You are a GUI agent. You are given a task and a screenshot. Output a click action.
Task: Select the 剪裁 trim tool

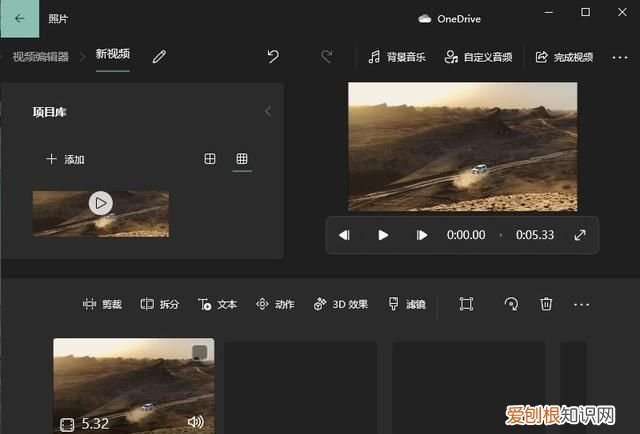point(102,304)
